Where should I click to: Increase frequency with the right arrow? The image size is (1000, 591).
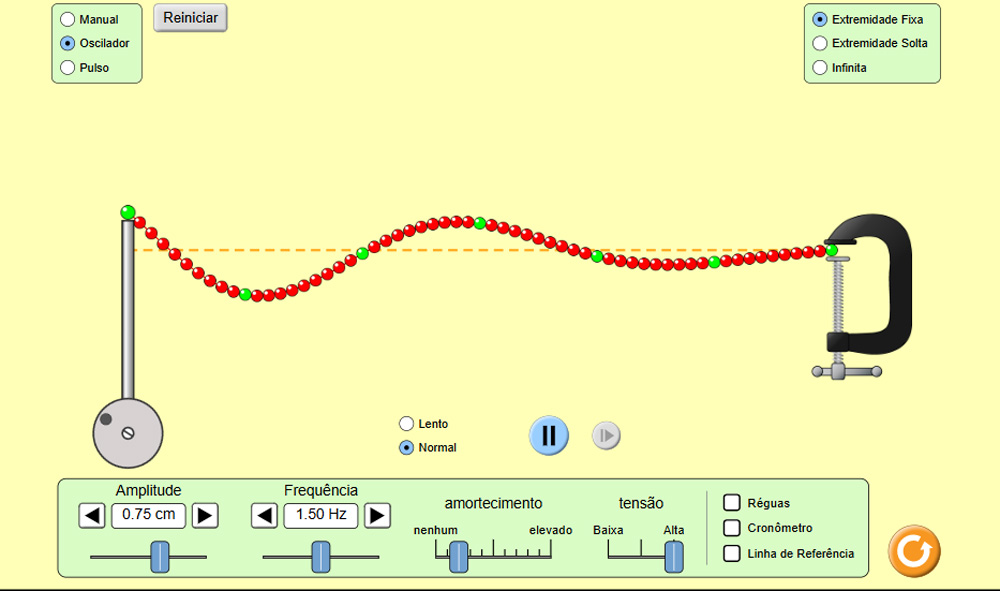(x=377, y=515)
